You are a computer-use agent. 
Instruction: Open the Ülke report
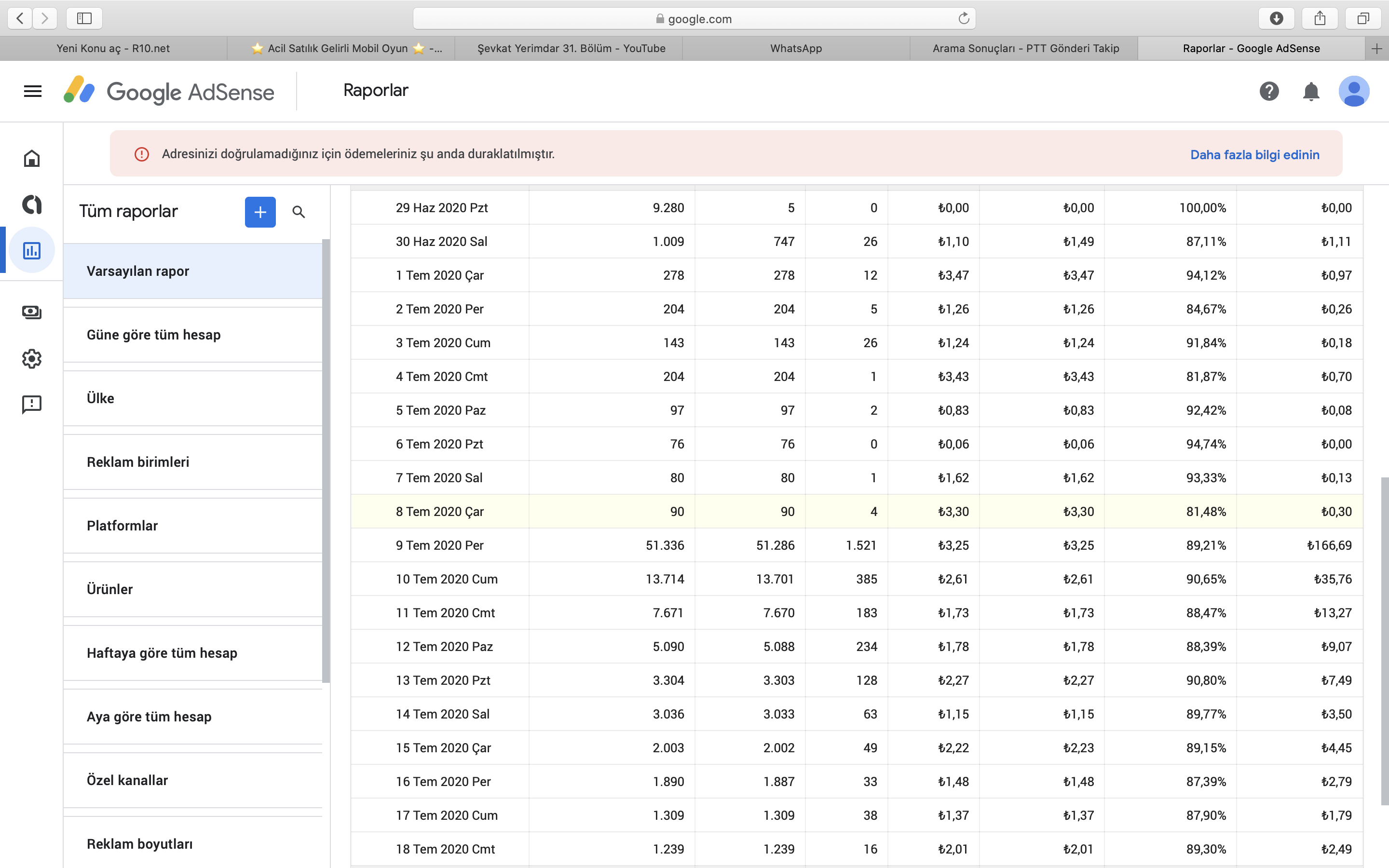(193, 398)
